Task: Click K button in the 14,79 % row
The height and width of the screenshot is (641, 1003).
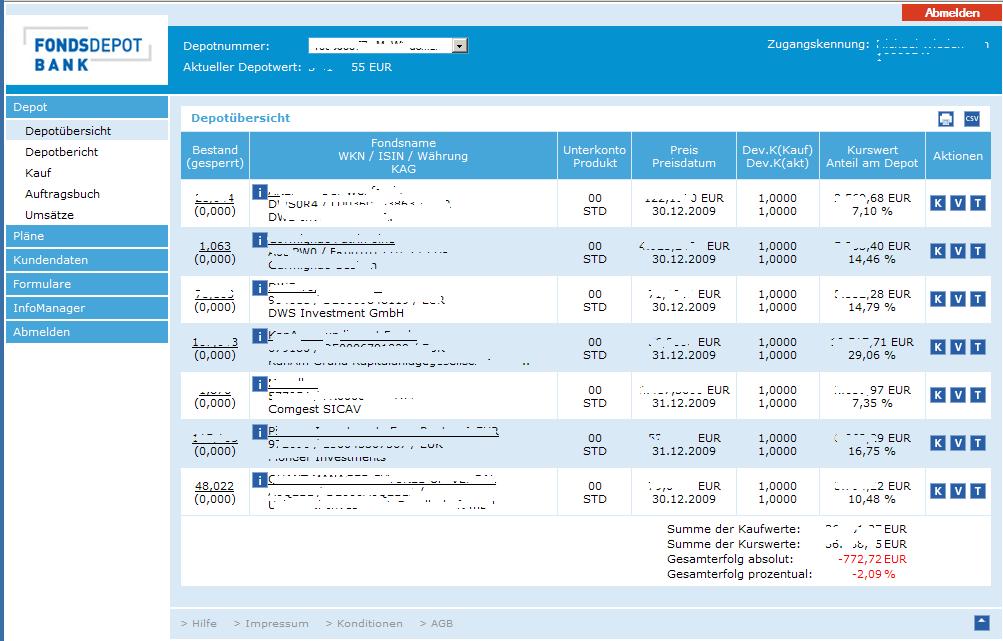Action: tap(938, 299)
